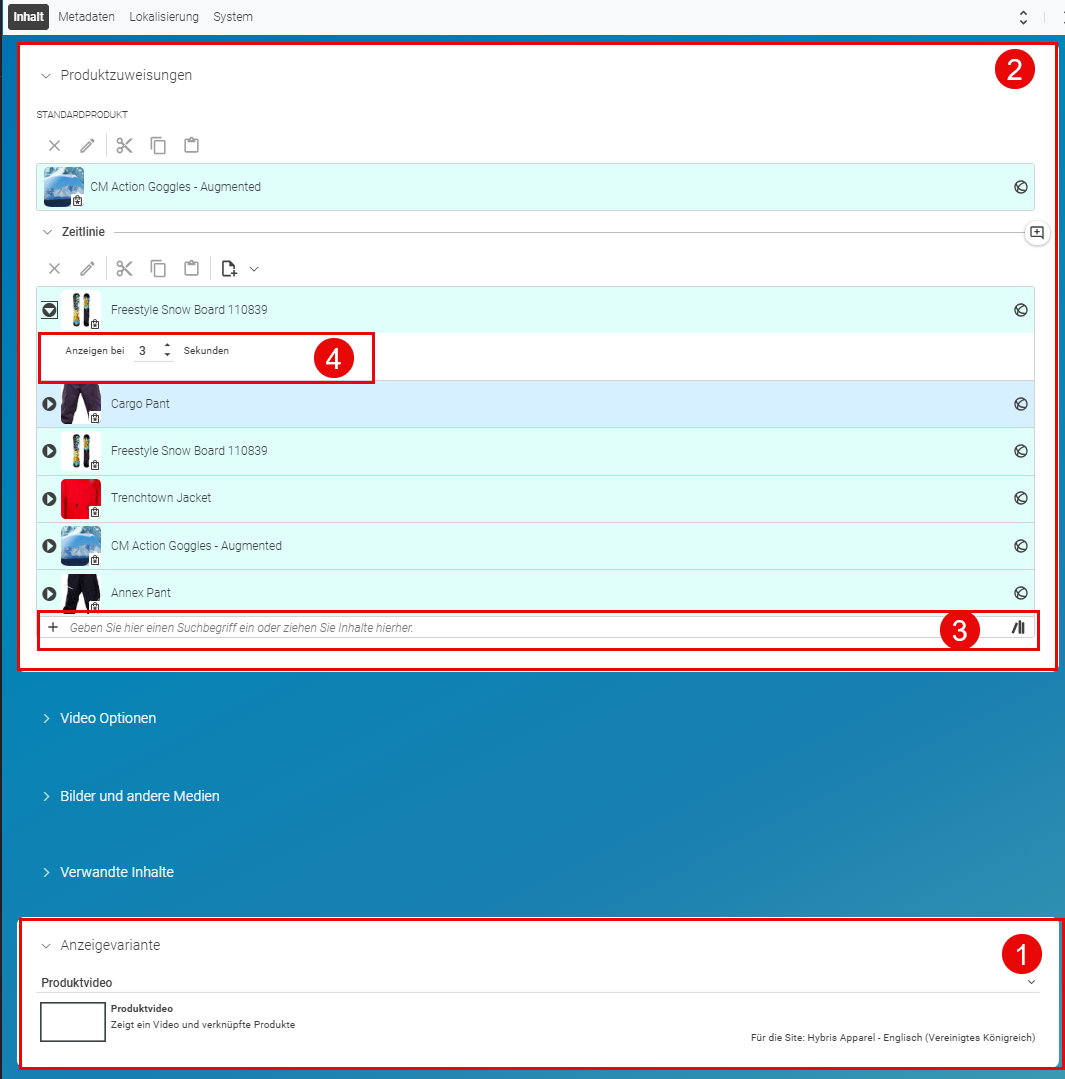
Task: Expand the Verwandte Inhalte section
Action: [46, 873]
